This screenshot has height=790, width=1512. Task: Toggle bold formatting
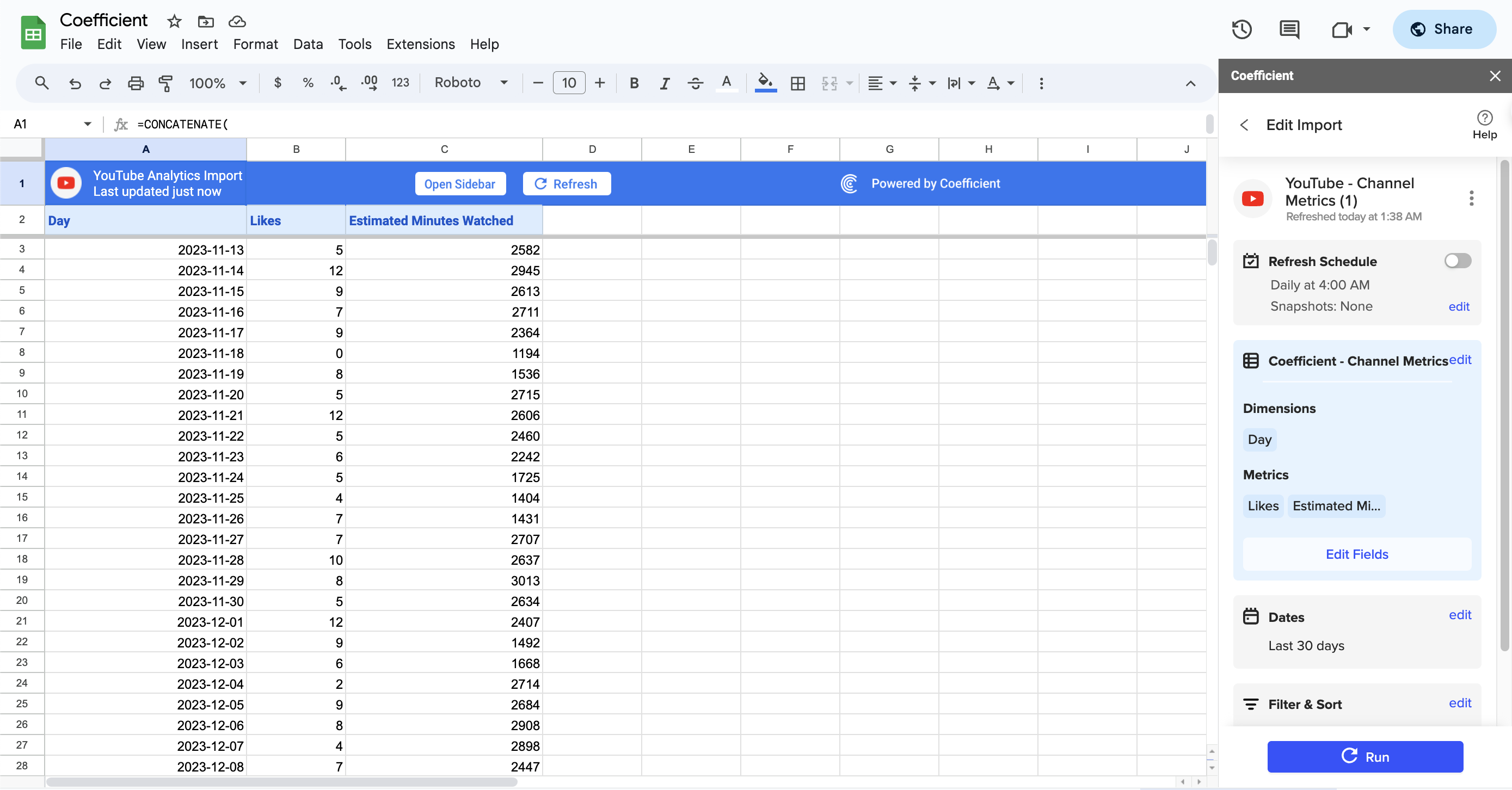coord(634,83)
